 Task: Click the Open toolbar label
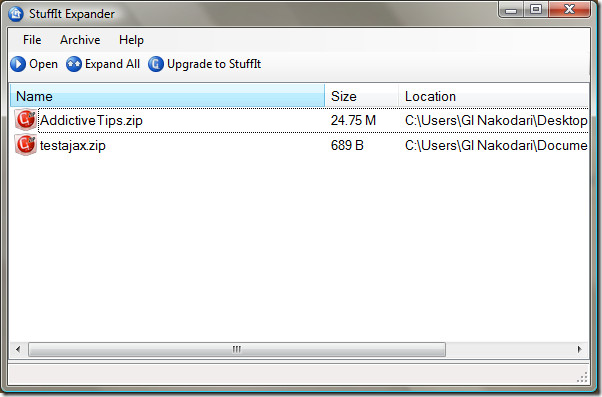pyautogui.click(x=43, y=64)
